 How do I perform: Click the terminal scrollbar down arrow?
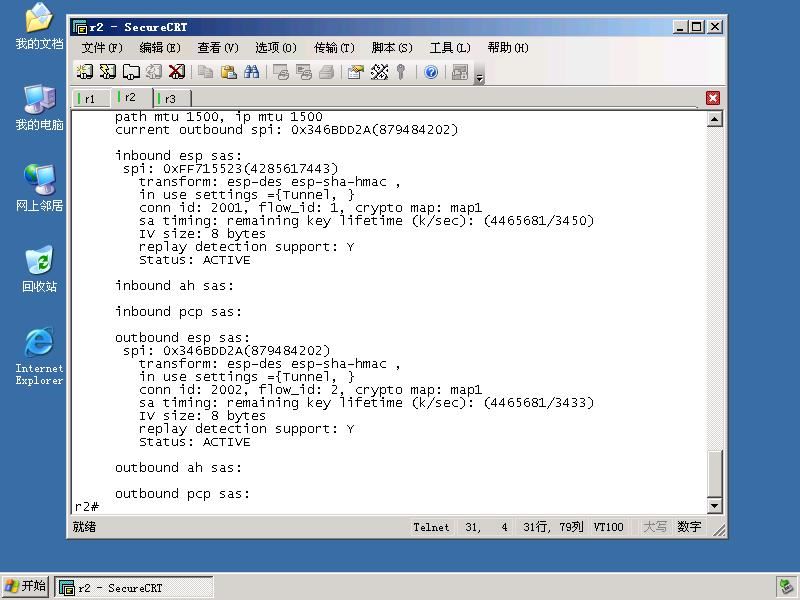714,506
